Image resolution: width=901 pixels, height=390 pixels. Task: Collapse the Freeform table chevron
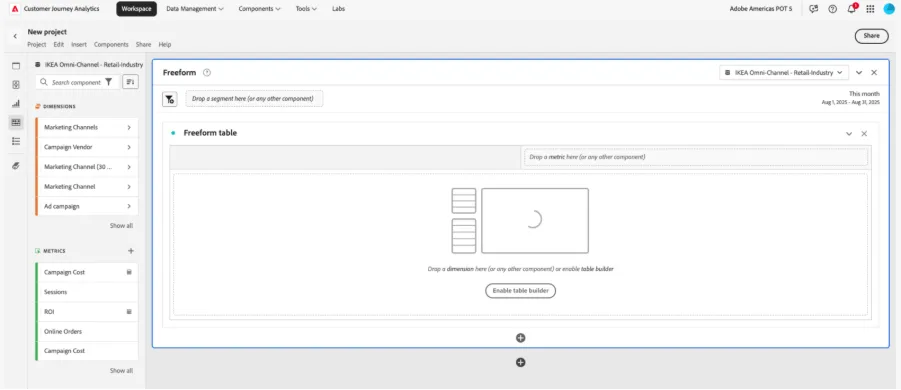849,133
